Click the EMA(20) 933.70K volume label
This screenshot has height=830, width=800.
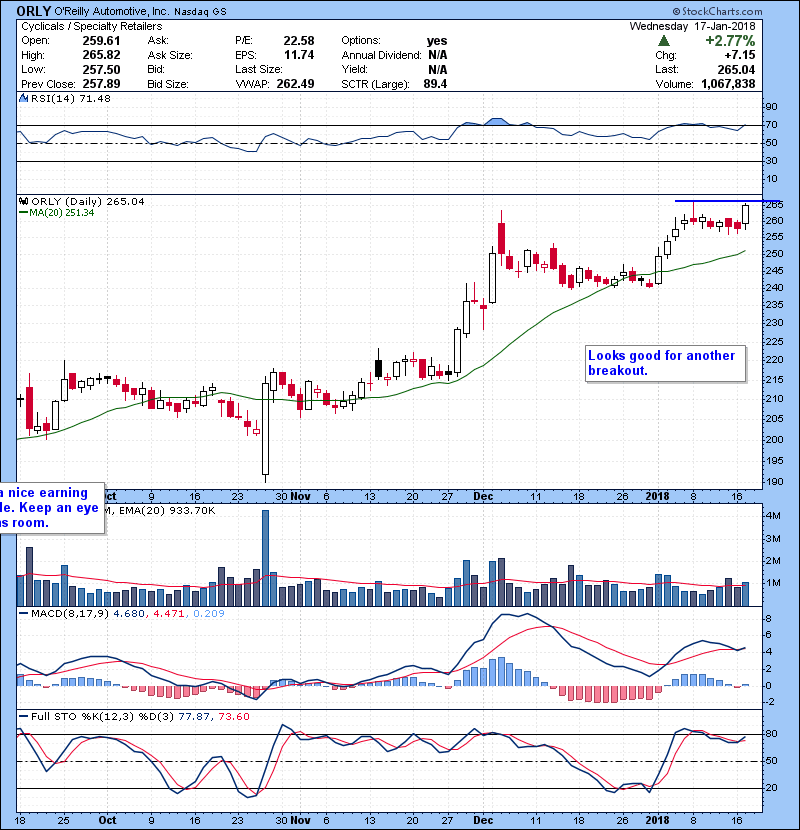(167, 510)
